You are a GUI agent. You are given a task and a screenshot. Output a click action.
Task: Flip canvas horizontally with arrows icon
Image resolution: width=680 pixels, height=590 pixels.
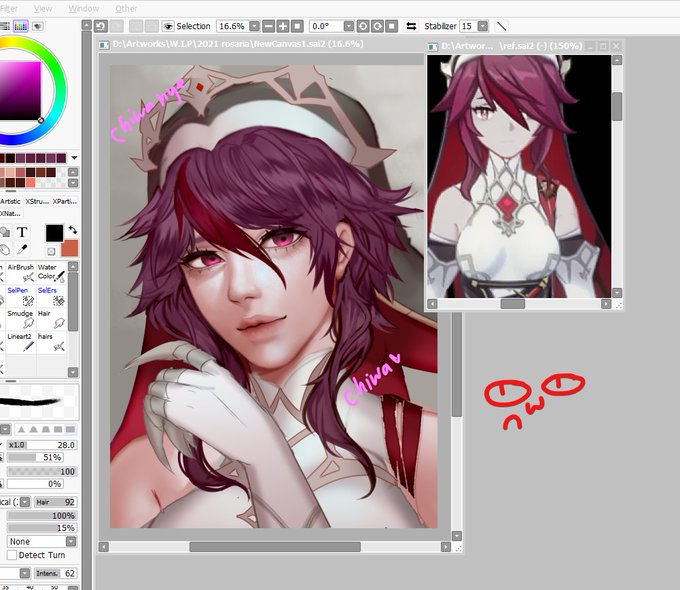point(411,26)
